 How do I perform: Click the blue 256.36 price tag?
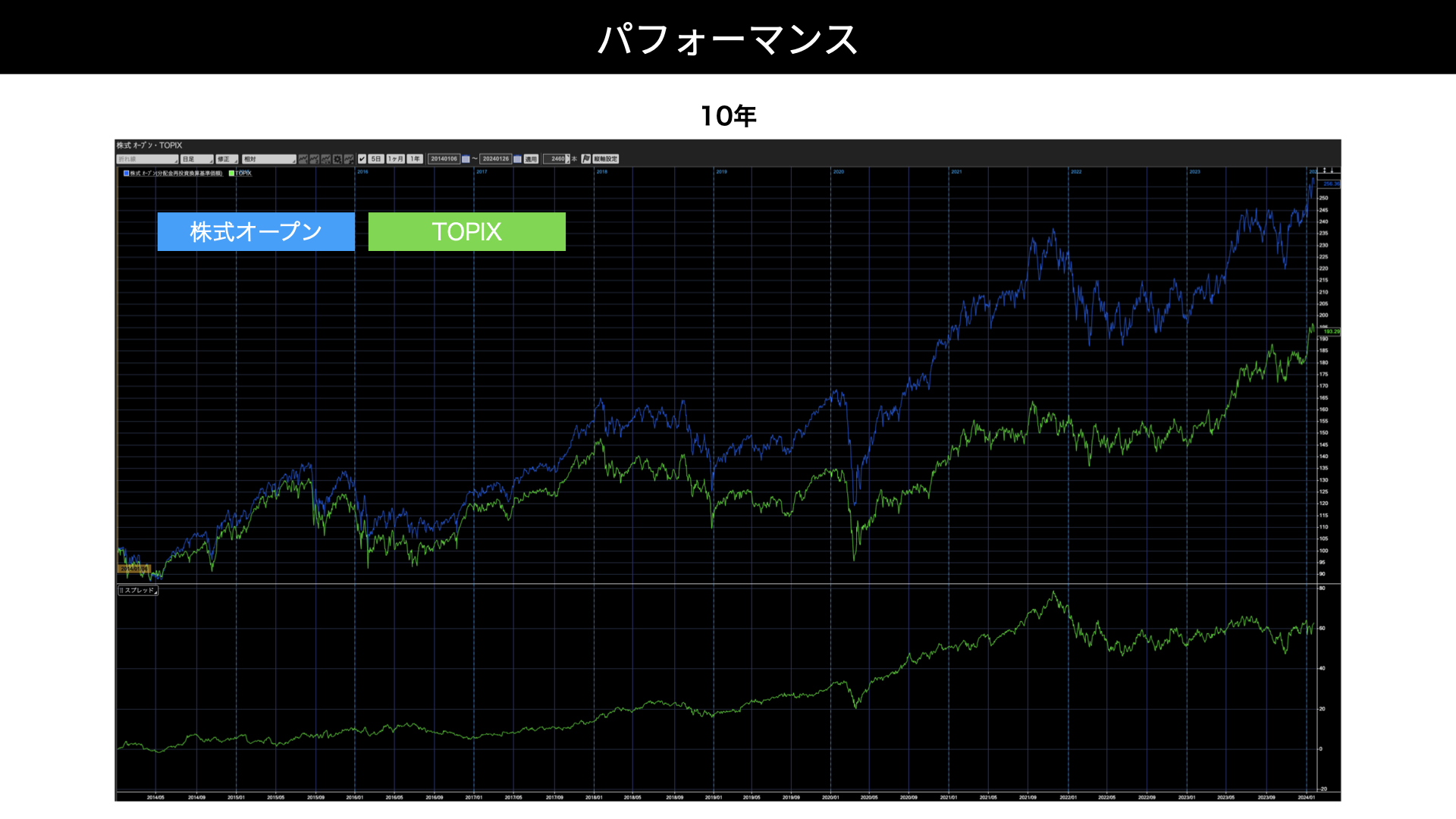click(x=1331, y=184)
